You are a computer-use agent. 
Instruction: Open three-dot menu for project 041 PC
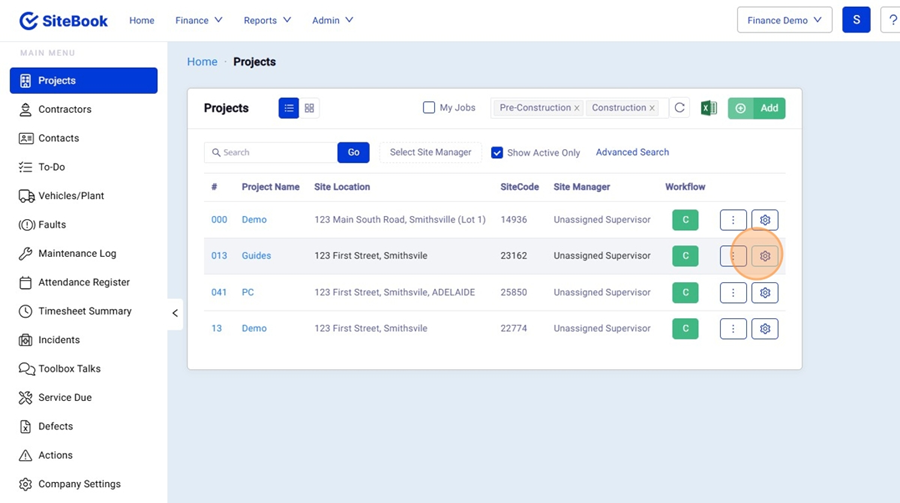pos(733,293)
